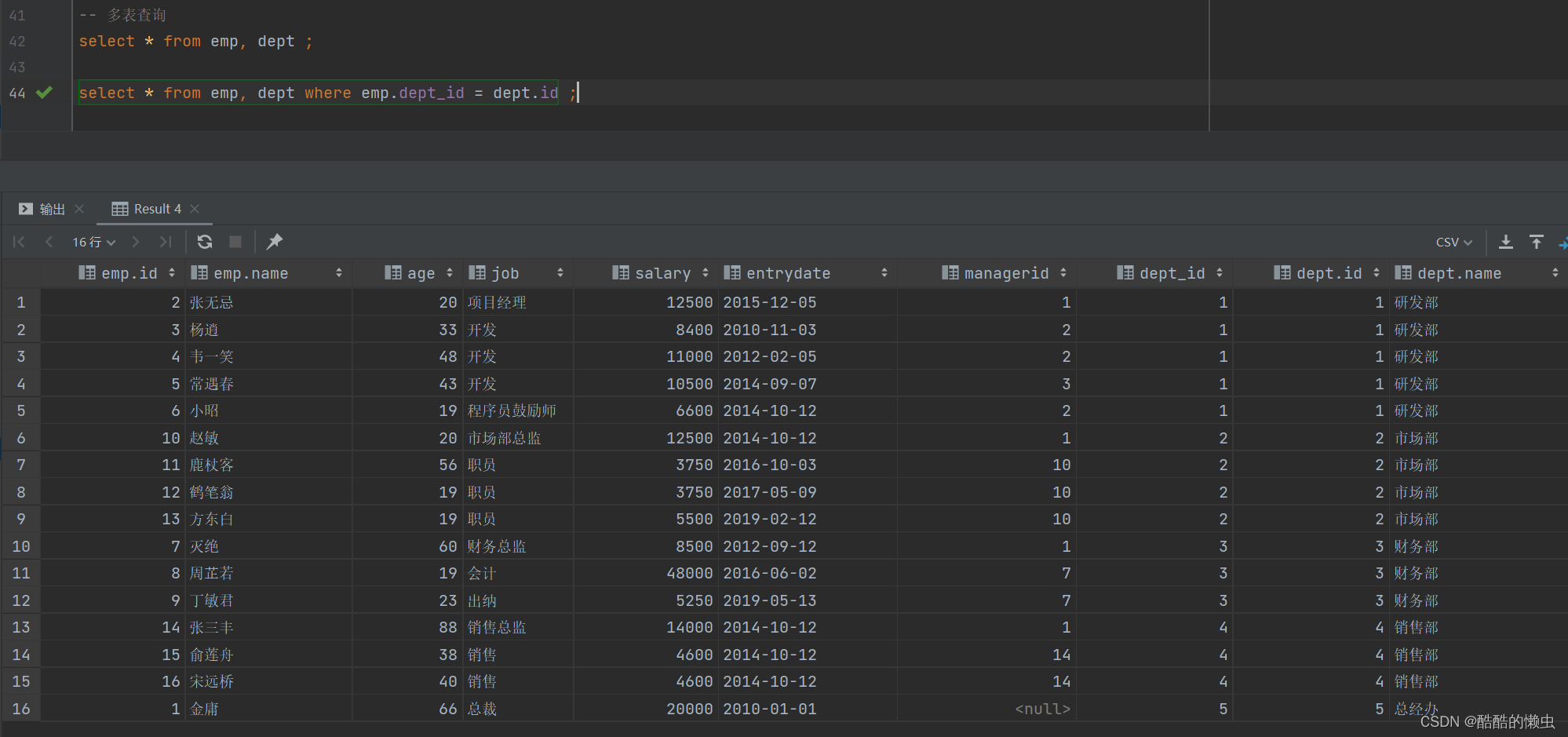Click the name cell 周芷若
Viewport: 1568px width, 737px height.
[268, 573]
